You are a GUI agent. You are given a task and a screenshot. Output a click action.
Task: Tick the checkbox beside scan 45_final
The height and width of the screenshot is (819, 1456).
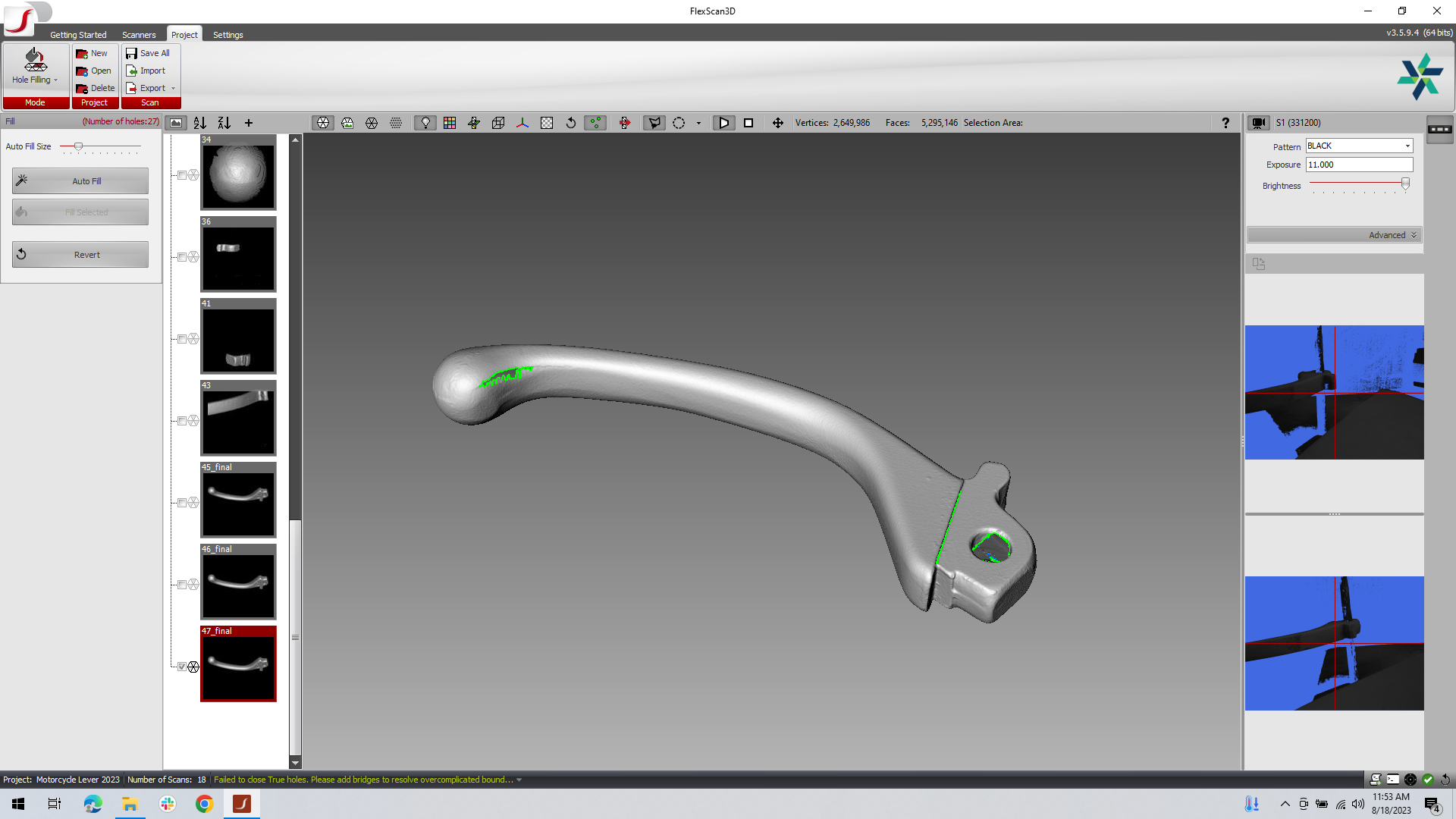pos(182,503)
